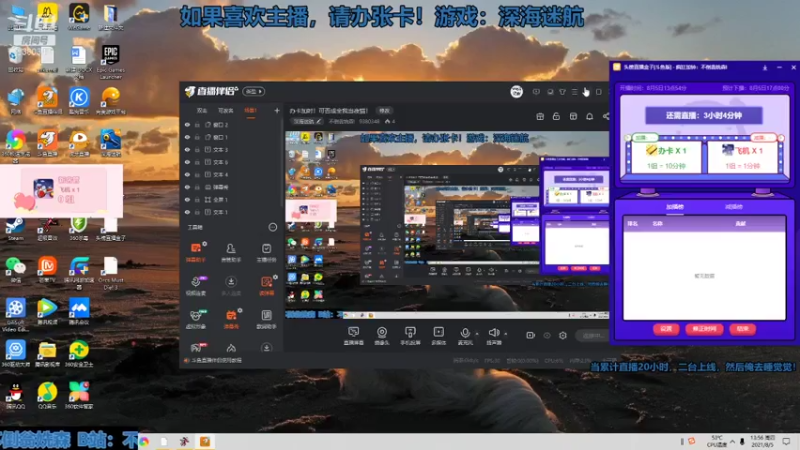
Task: Toggle visibility of layer 全屏 1
Action: [x=187, y=199]
